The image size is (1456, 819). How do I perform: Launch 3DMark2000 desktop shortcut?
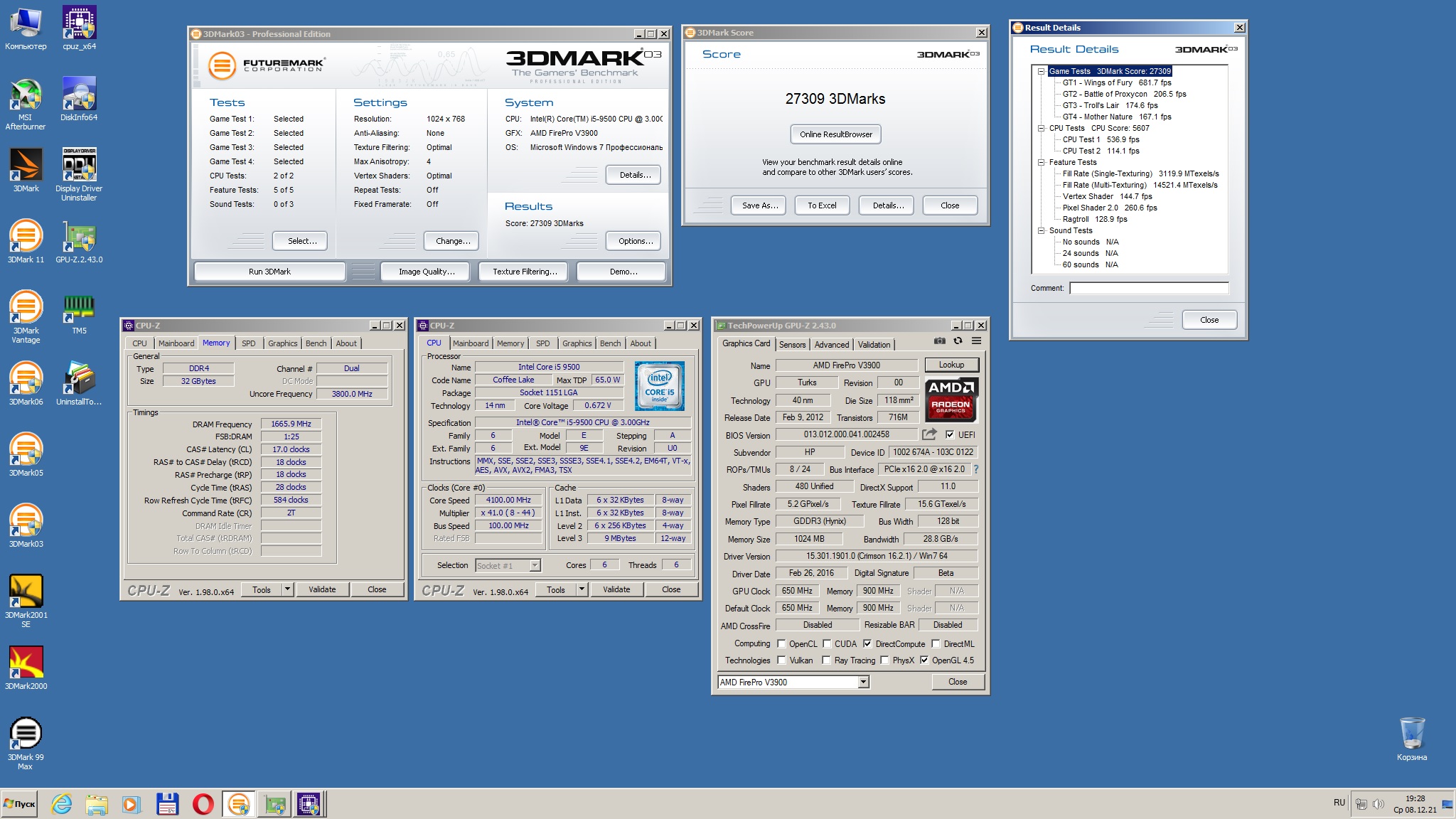pos(26,668)
